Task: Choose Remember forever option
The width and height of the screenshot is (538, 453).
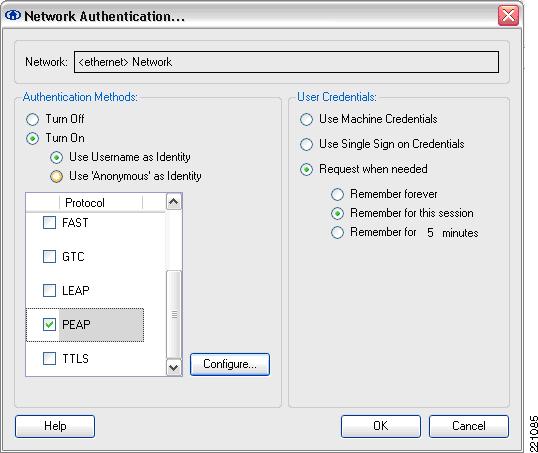Action: (x=337, y=194)
